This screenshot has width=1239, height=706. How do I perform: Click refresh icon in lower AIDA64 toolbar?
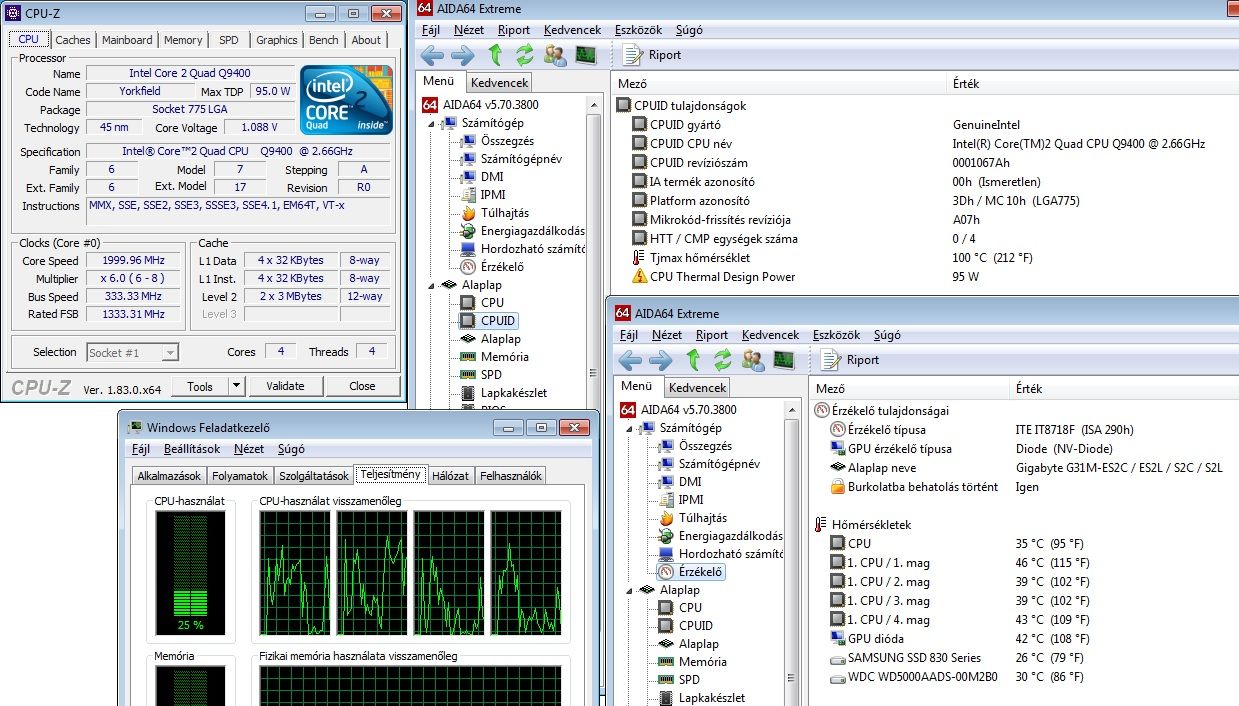tap(723, 360)
